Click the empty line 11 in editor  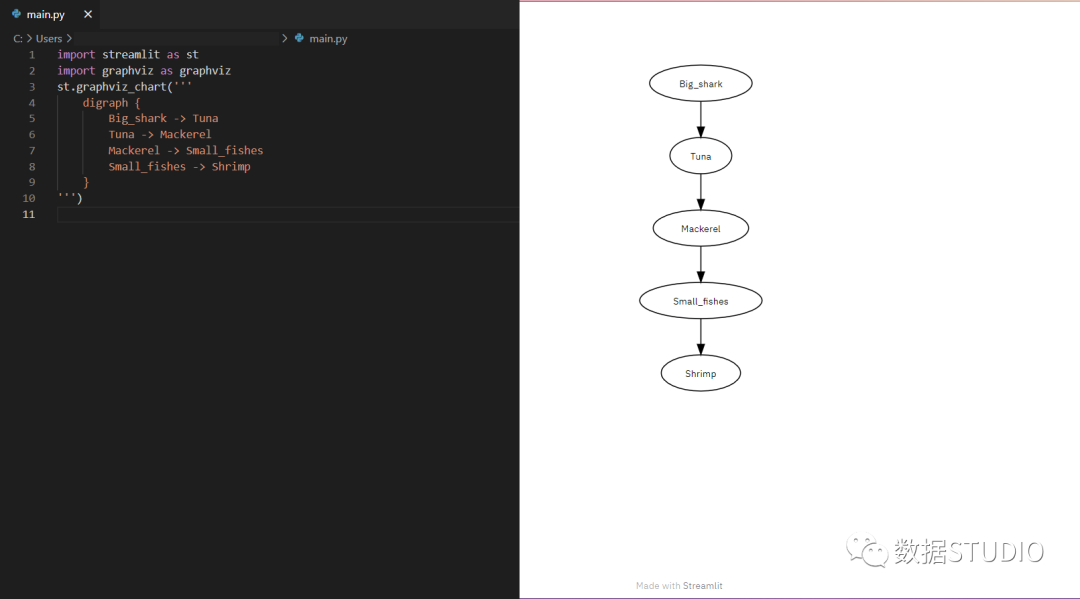click(x=288, y=214)
